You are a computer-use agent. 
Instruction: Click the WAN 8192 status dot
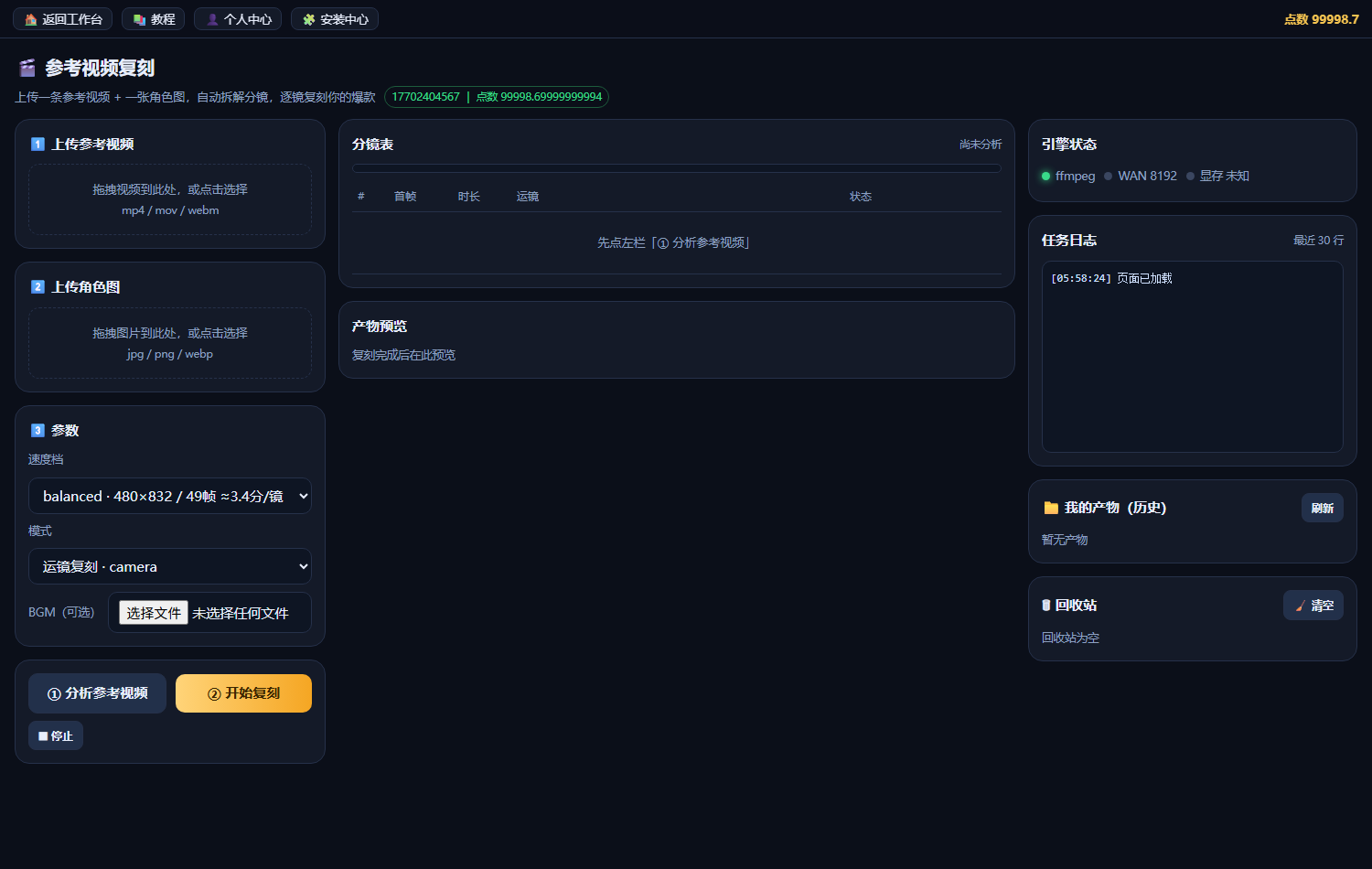point(1108,177)
